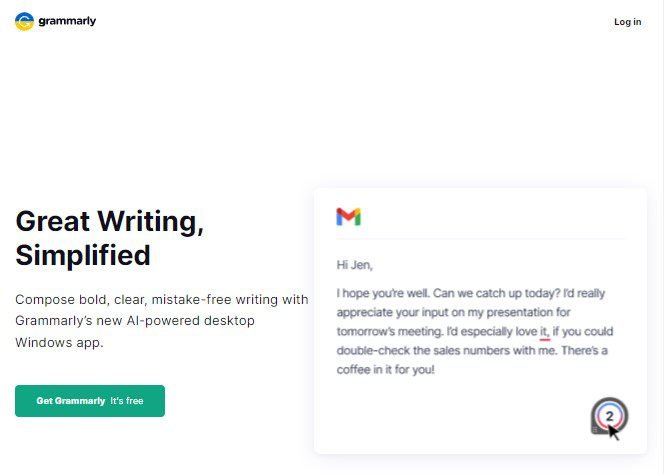664x474 pixels.
Task: Click the "Hi Jen," greeting
Action: tap(355, 265)
